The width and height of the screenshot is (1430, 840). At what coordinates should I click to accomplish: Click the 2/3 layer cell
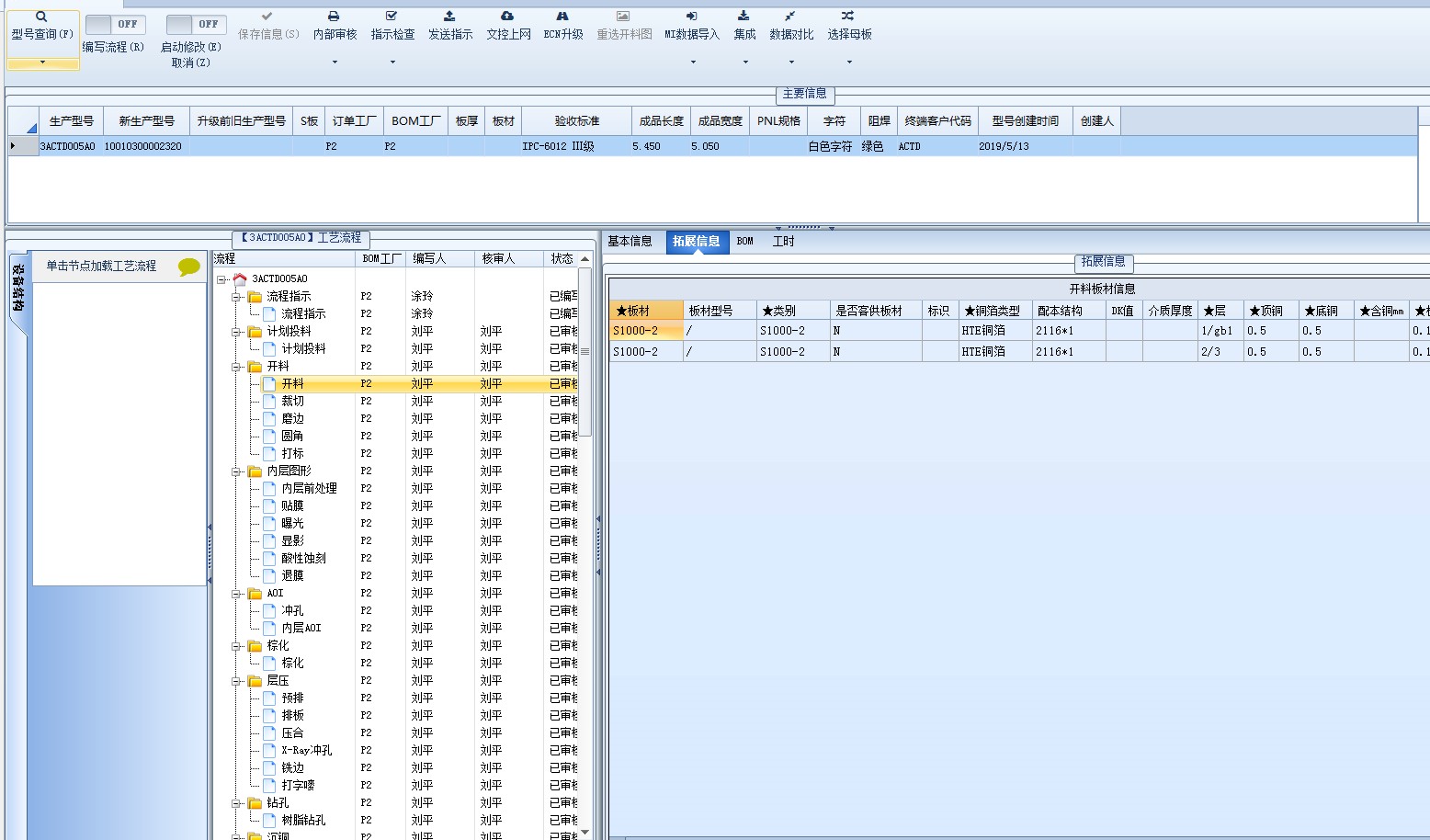pyautogui.click(x=1220, y=352)
